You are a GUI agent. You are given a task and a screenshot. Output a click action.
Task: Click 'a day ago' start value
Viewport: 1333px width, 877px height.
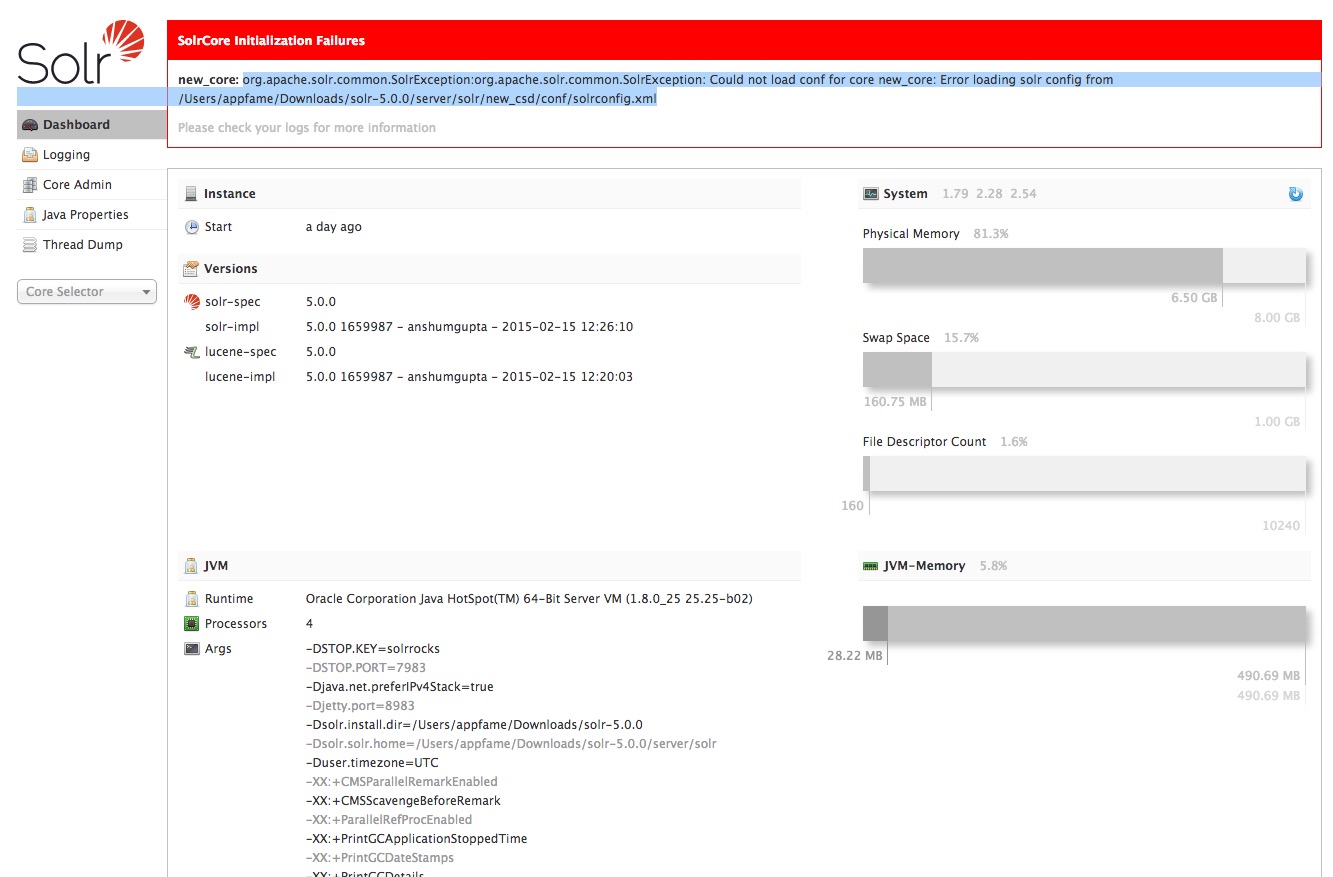click(x=334, y=227)
